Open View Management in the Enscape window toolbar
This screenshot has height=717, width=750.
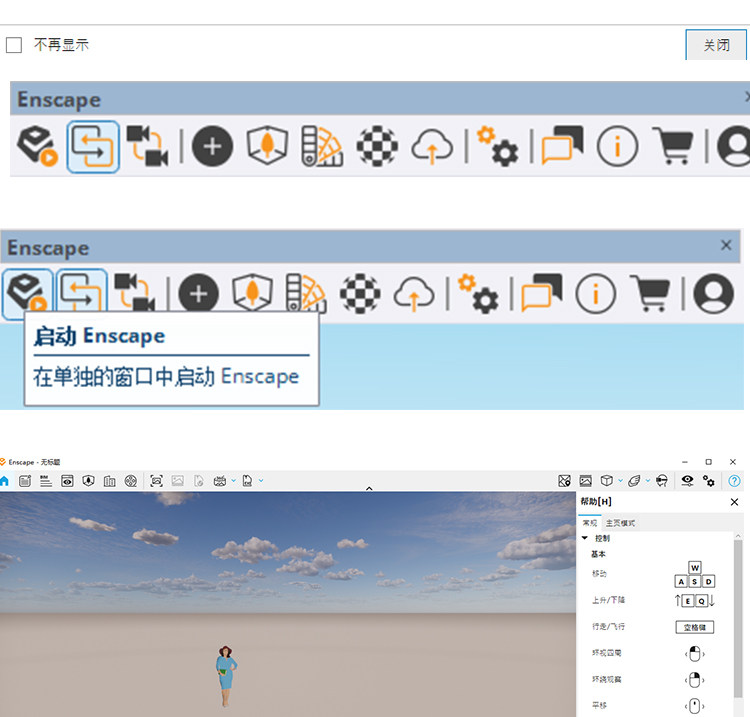pos(25,481)
